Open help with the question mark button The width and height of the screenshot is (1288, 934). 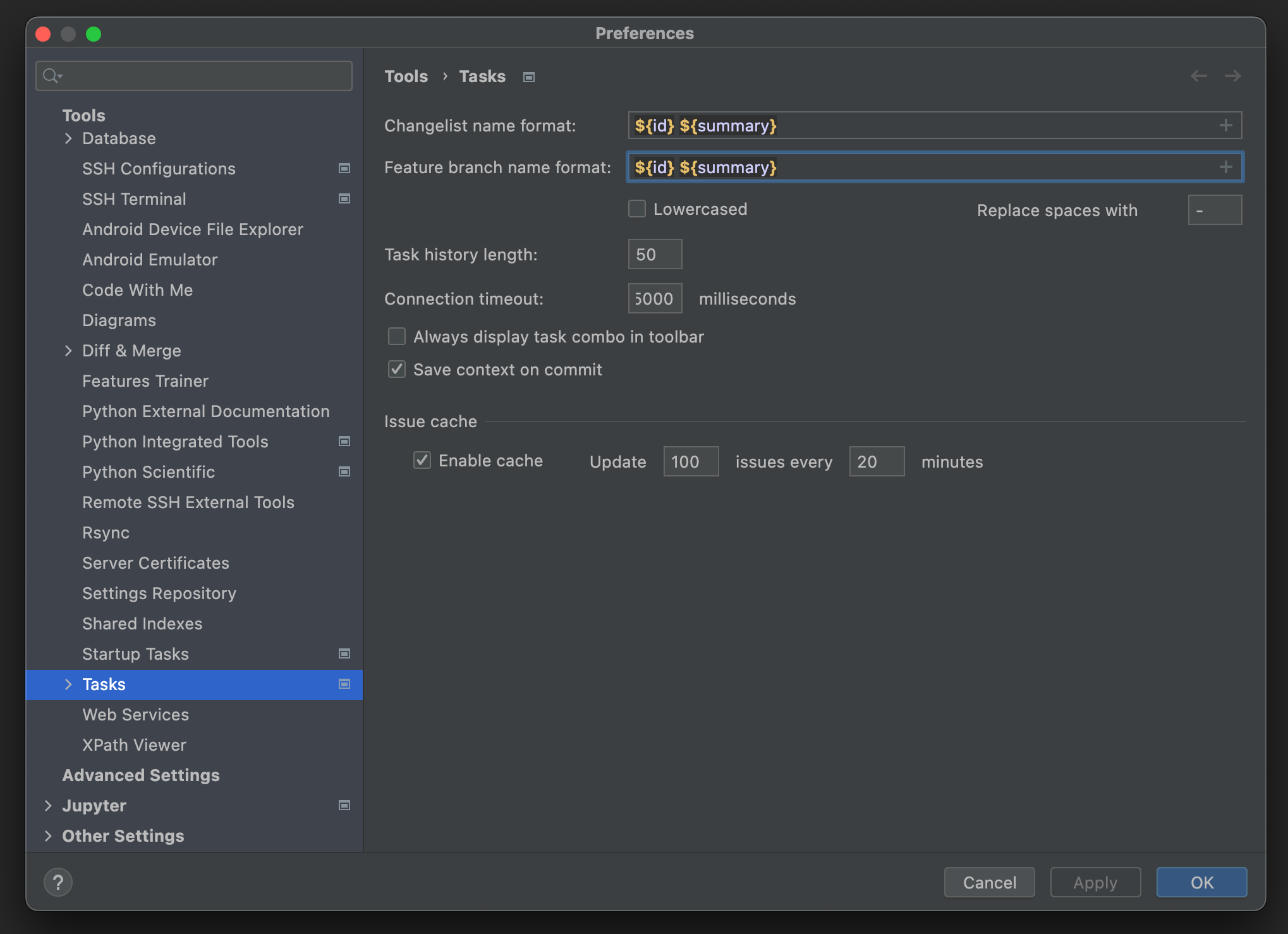[58, 882]
